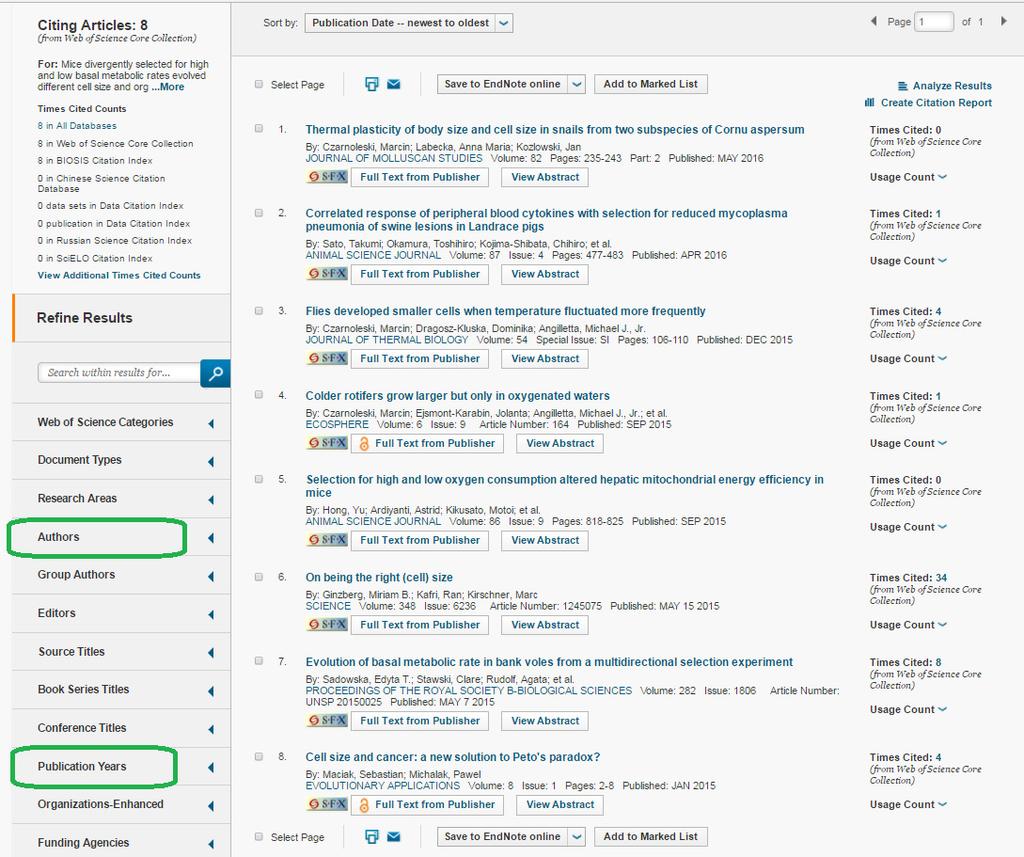Click in Search within results field
Image resolution: width=1024 pixels, height=857 pixels.
point(119,373)
